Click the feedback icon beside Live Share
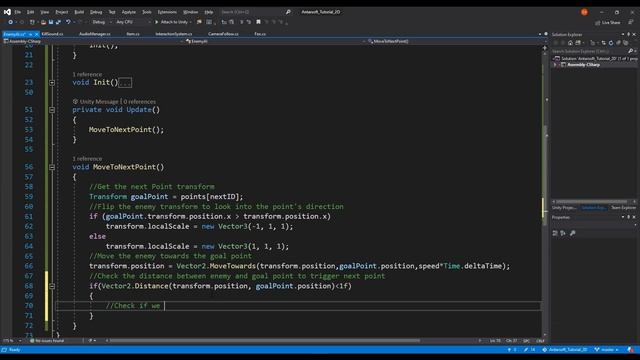Image resolution: width=640 pixels, height=360 pixels. click(631, 22)
